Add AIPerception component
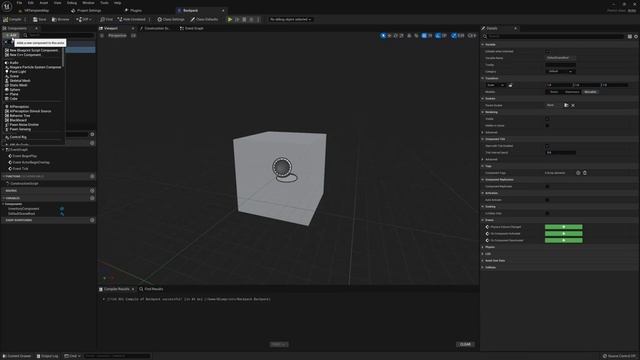Image resolution: width=640 pixels, height=360 pixels. point(17,107)
